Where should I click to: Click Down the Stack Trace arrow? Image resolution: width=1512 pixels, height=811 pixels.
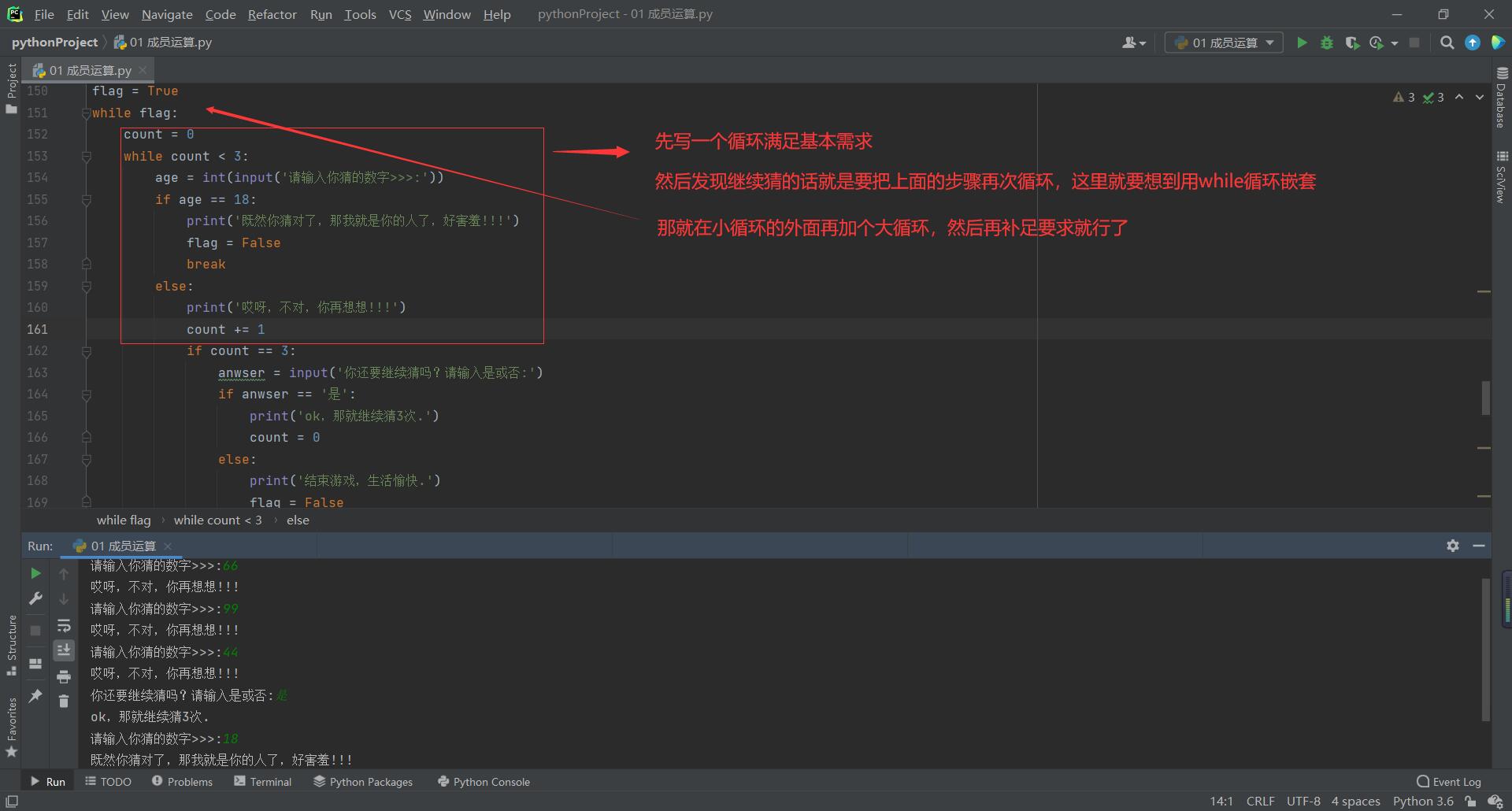pyautogui.click(x=64, y=599)
